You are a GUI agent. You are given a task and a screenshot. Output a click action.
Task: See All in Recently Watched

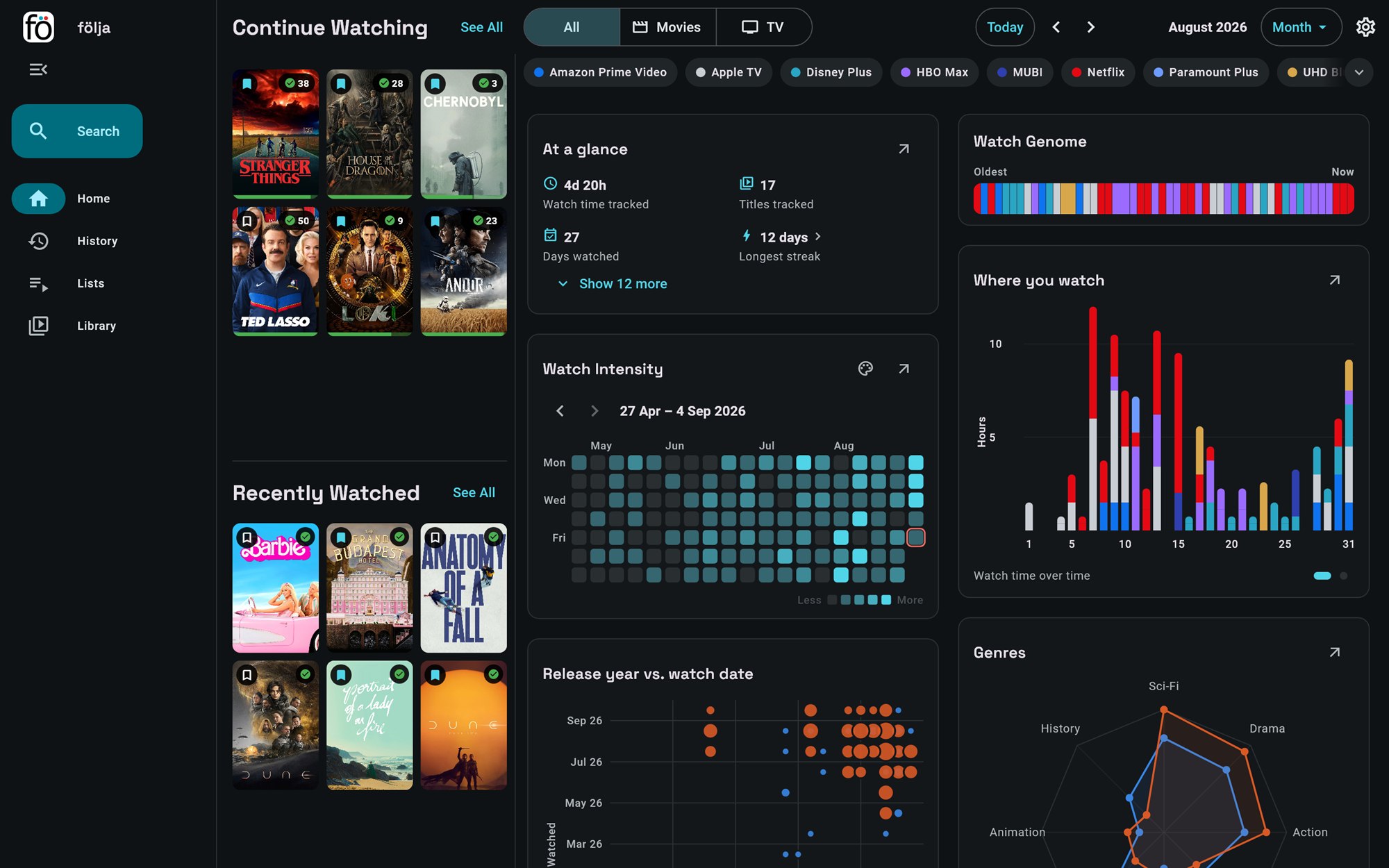click(474, 492)
